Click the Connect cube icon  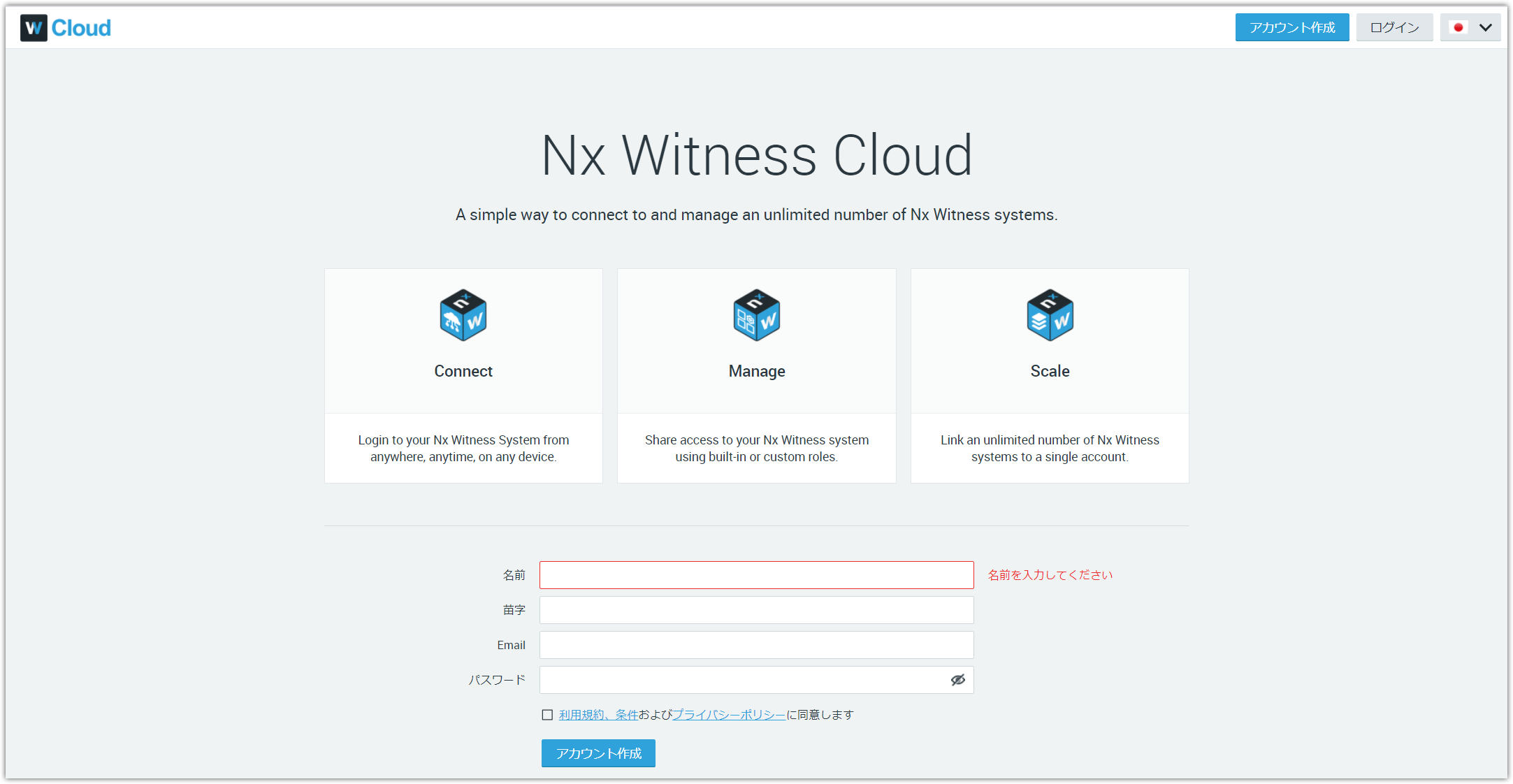(463, 315)
